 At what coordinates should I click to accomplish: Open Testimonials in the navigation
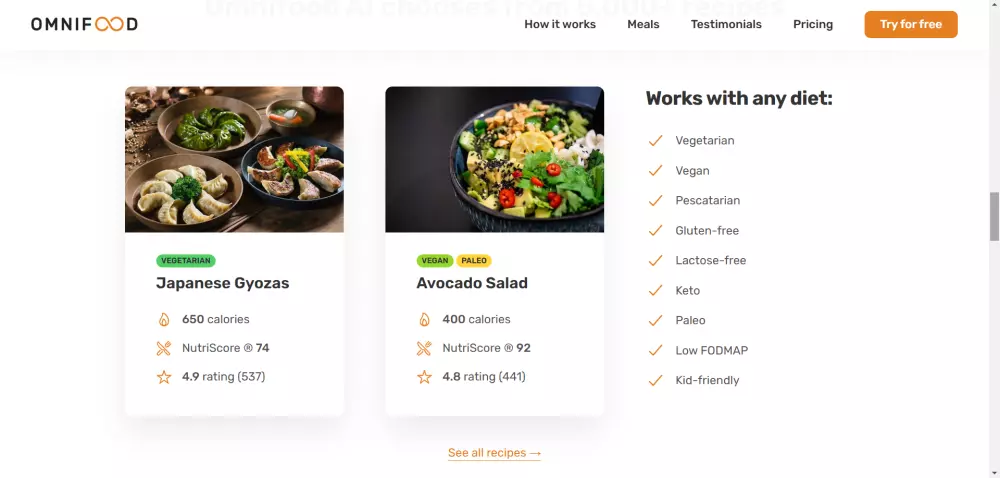(x=726, y=24)
